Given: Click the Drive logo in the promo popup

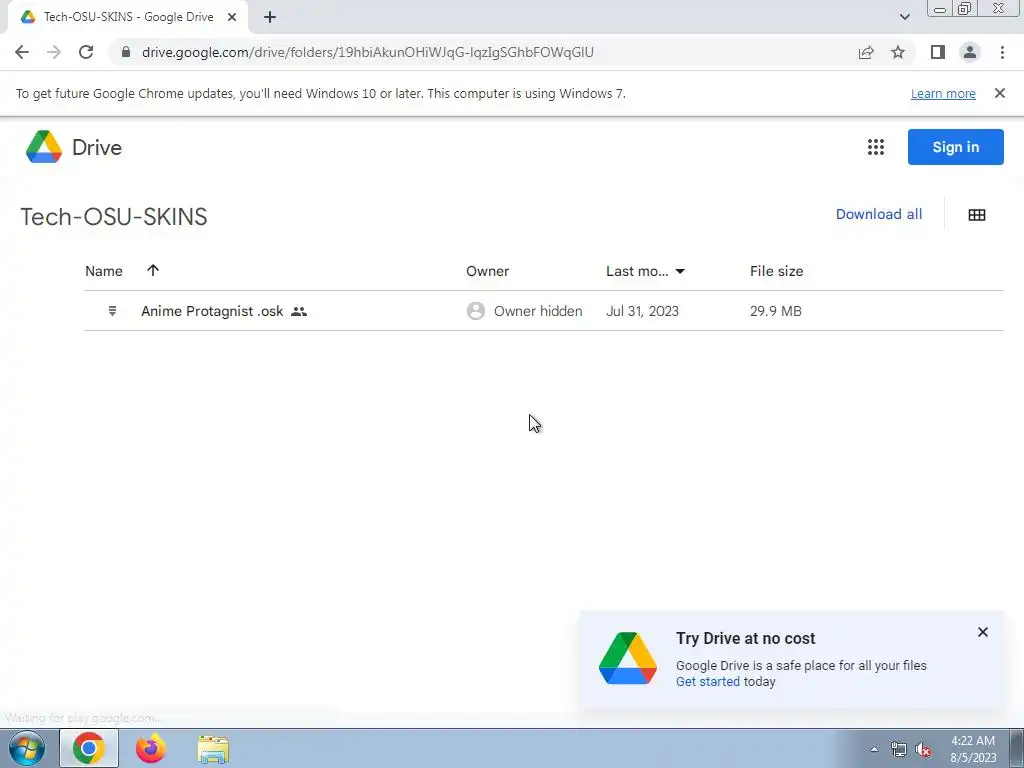Looking at the screenshot, I should [x=628, y=658].
